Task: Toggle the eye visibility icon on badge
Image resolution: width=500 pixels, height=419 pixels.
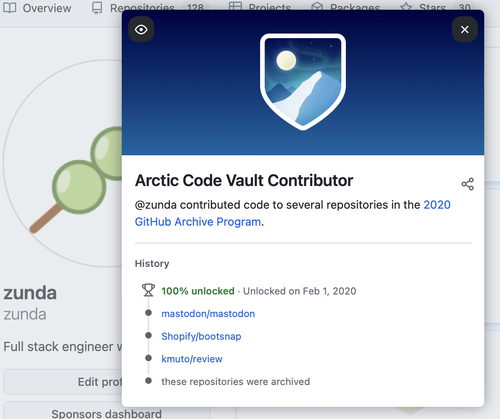Action: coord(141,30)
